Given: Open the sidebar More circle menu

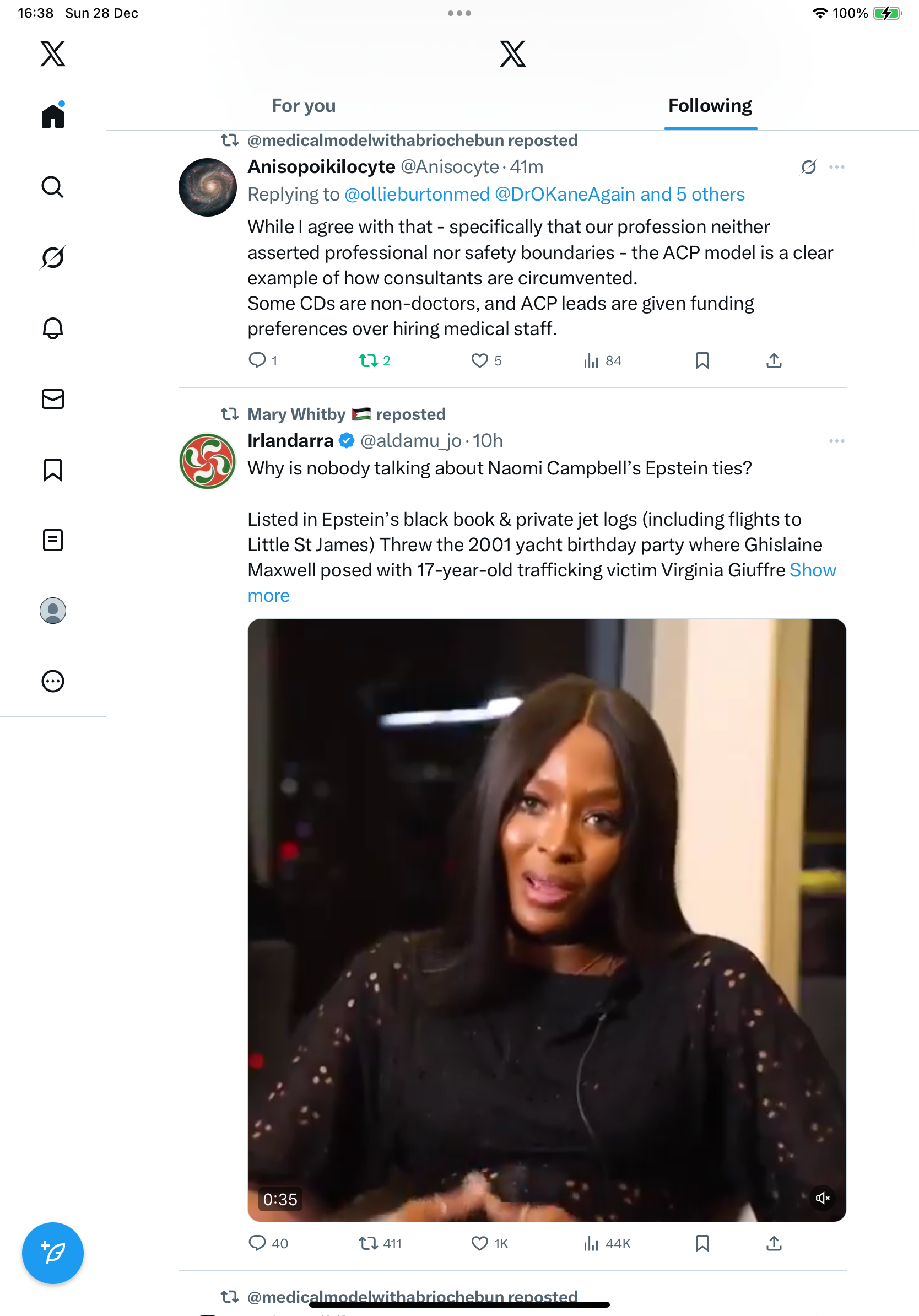Looking at the screenshot, I should (x=53, y=681).
